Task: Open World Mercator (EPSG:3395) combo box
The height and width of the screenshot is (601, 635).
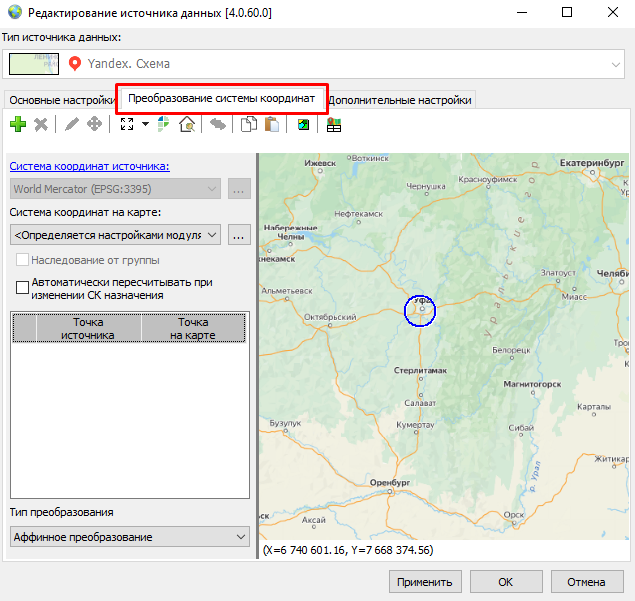Action: pos(115,189)
